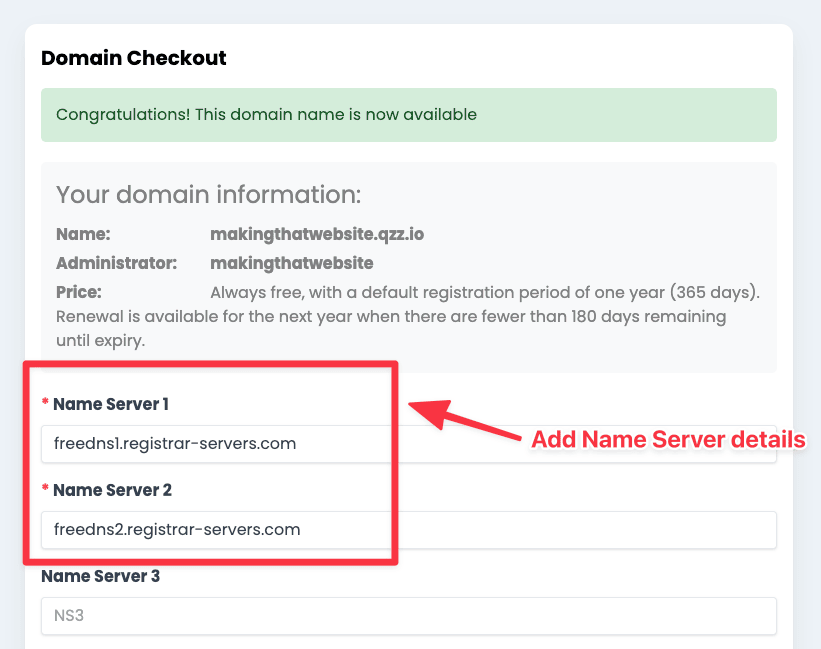Select the domain name makingthatwebsite.qzz.io
This screenshot has width=821, height=649.
click(316, 233)
